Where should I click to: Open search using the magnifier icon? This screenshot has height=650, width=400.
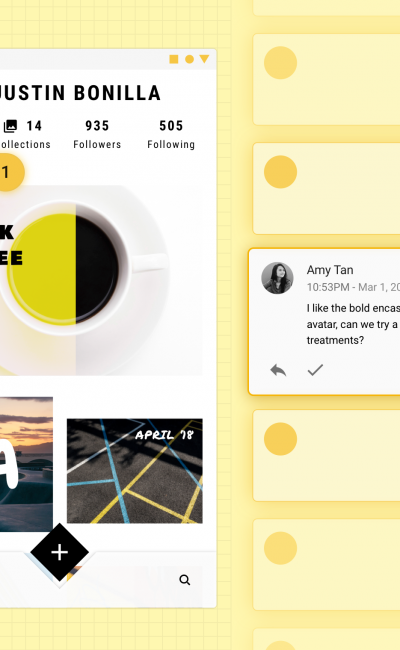(184, 580)
